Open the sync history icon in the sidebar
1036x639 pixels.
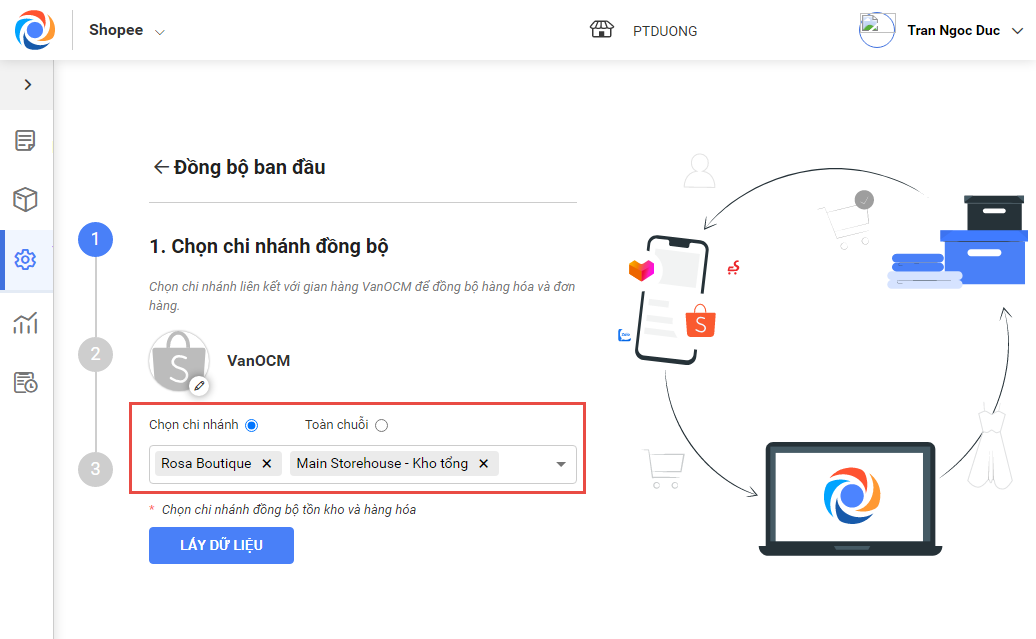pyautogui.click(x=26, y=382)
